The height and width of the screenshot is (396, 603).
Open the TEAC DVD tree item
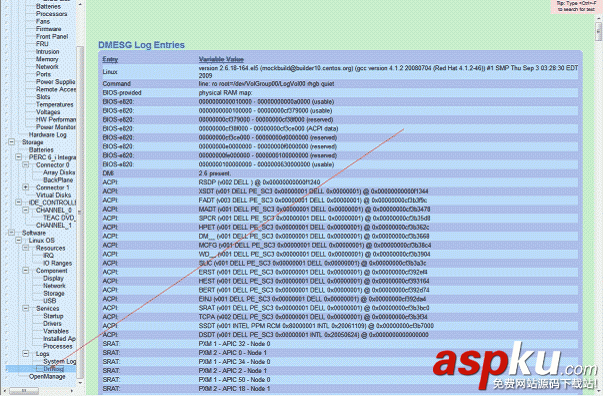(x=59, y=218)
